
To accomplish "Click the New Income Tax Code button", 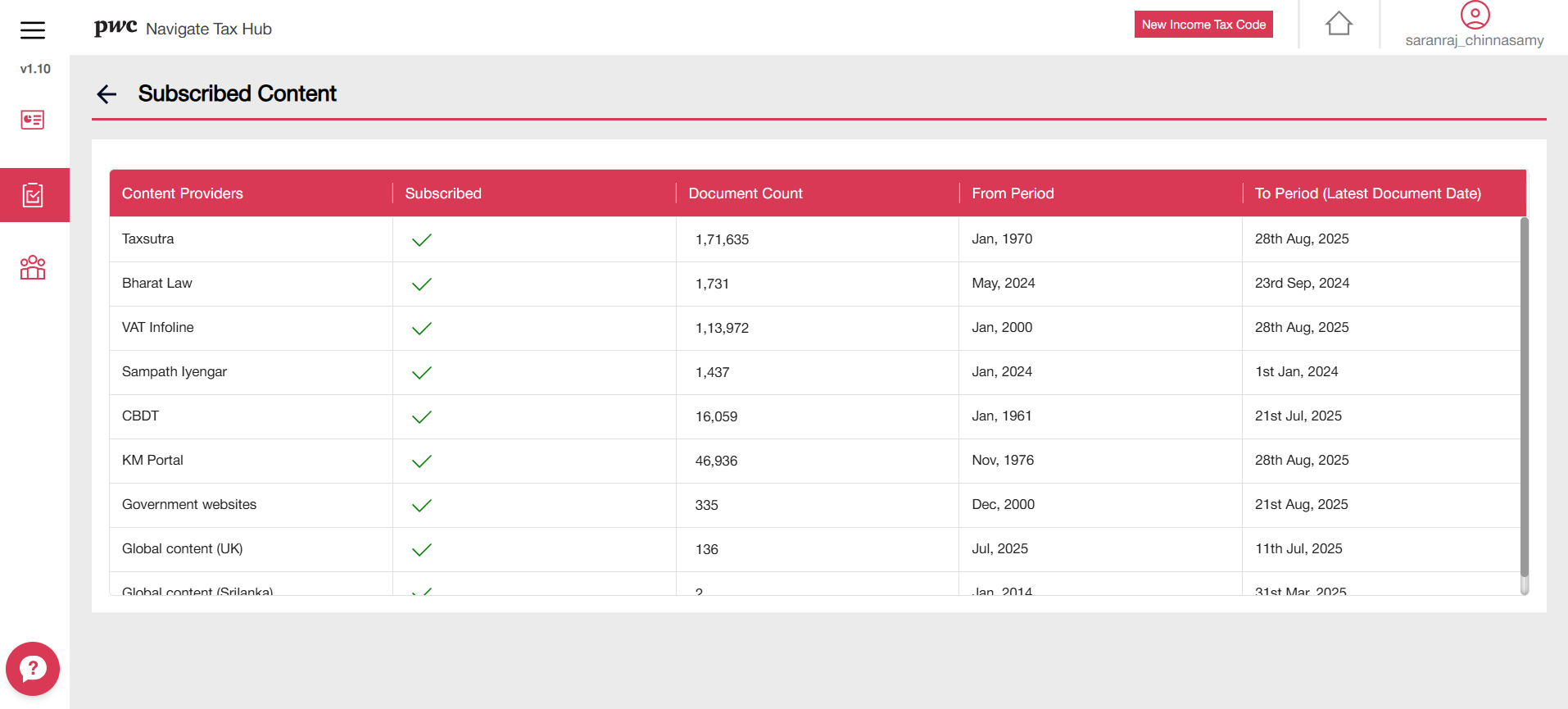I will (1203, 25).
